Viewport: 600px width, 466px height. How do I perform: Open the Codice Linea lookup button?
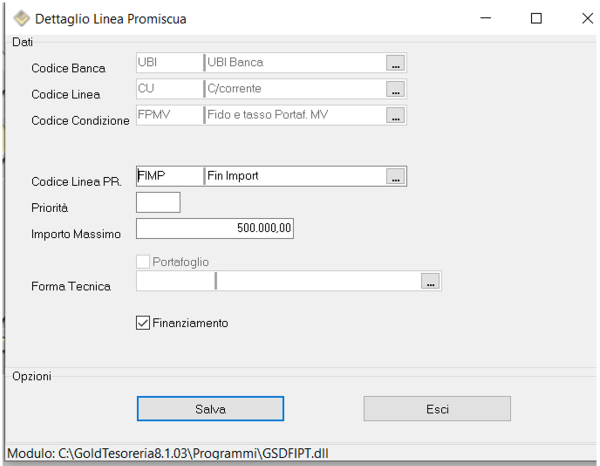tap(396, 89)
